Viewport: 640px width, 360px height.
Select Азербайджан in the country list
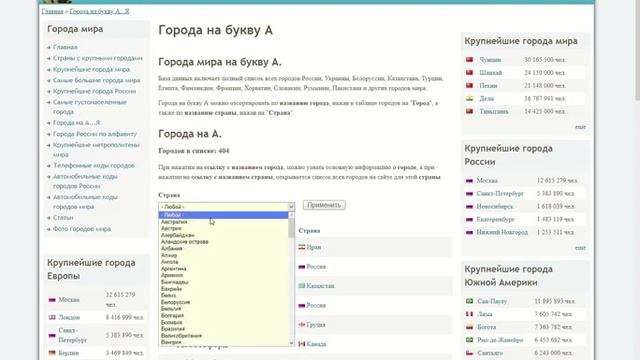[x=178, y=235]
